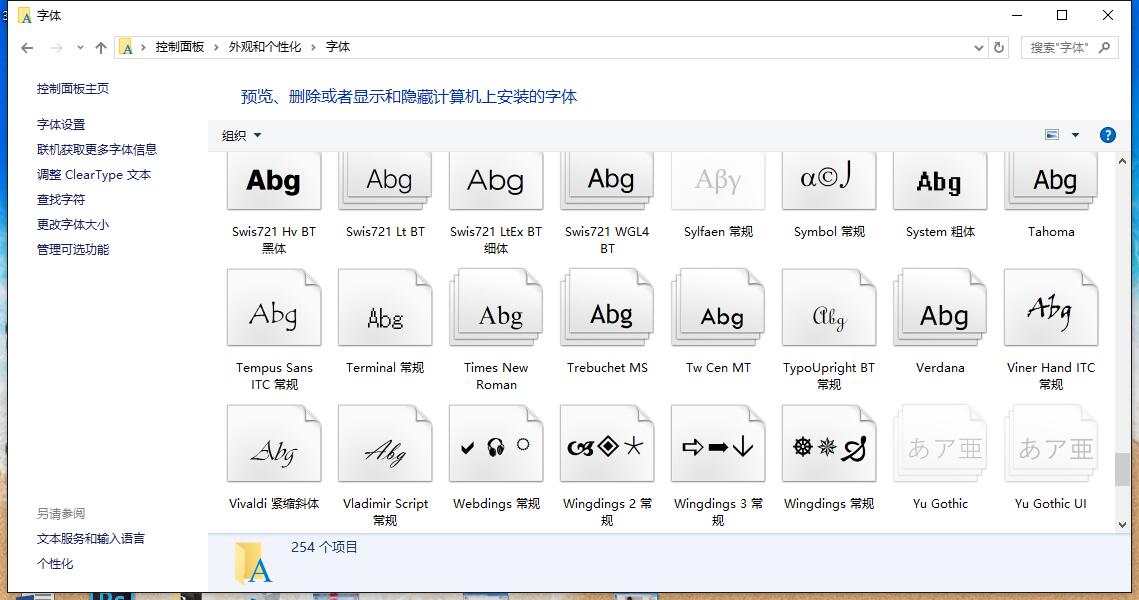Select the Wingdings 2 font icon

[607, 444]
